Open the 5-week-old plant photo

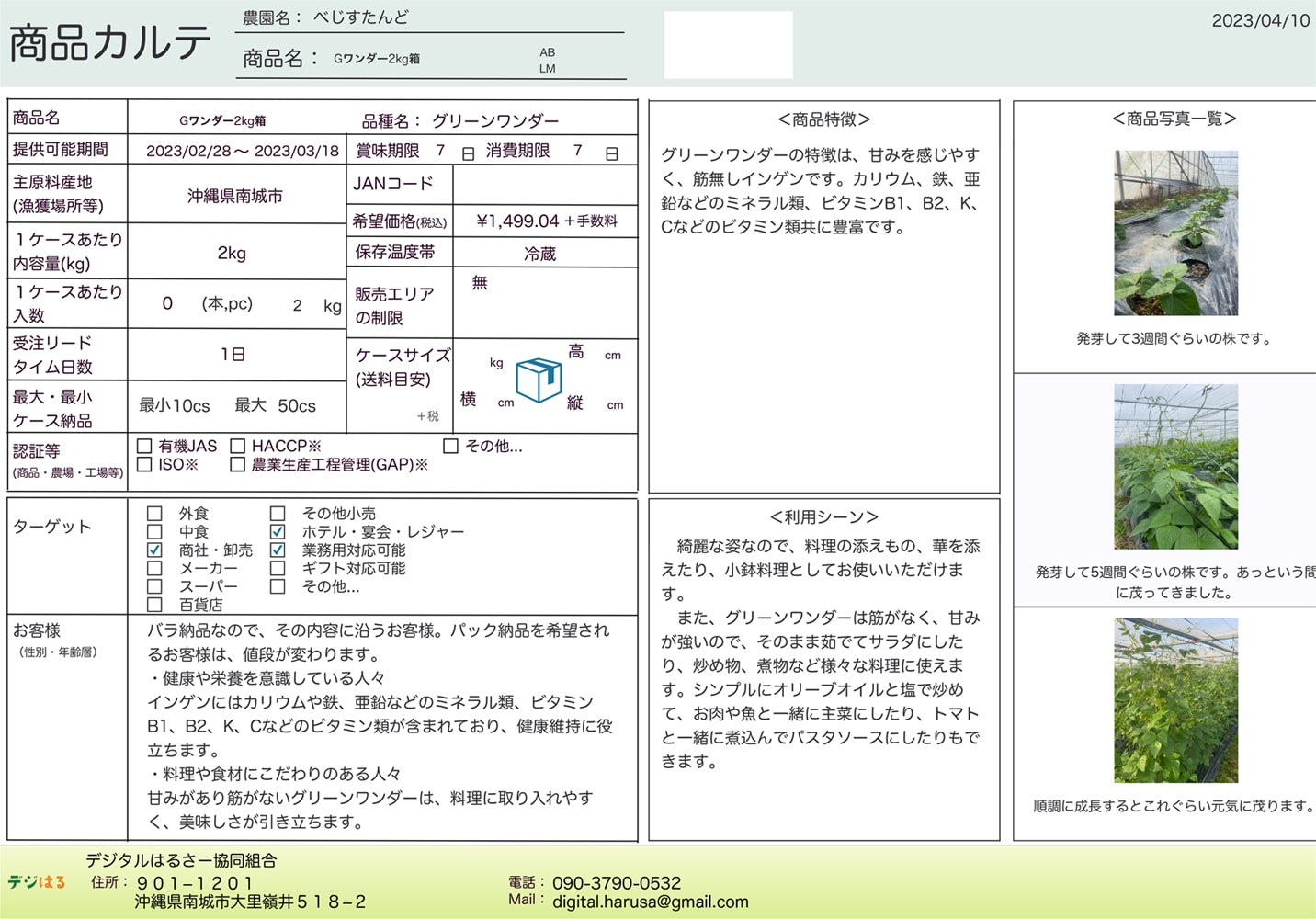coord(1175,467)
